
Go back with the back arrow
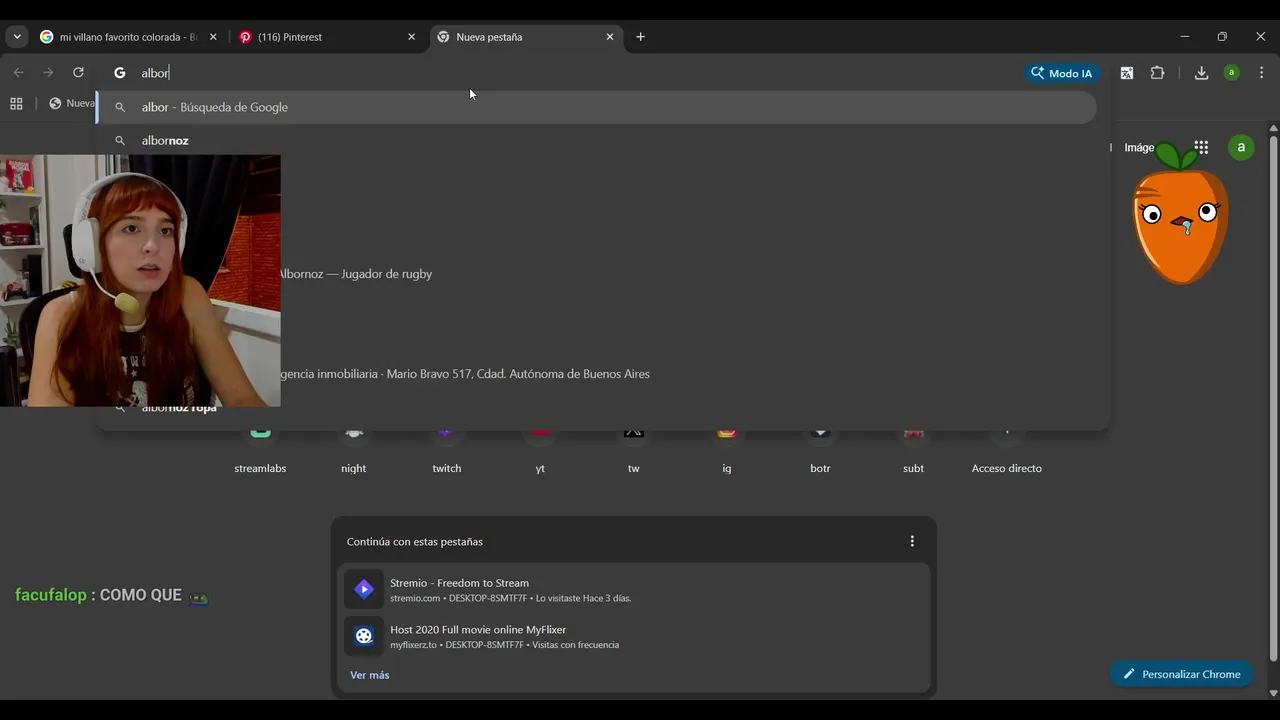click(18, 73)
